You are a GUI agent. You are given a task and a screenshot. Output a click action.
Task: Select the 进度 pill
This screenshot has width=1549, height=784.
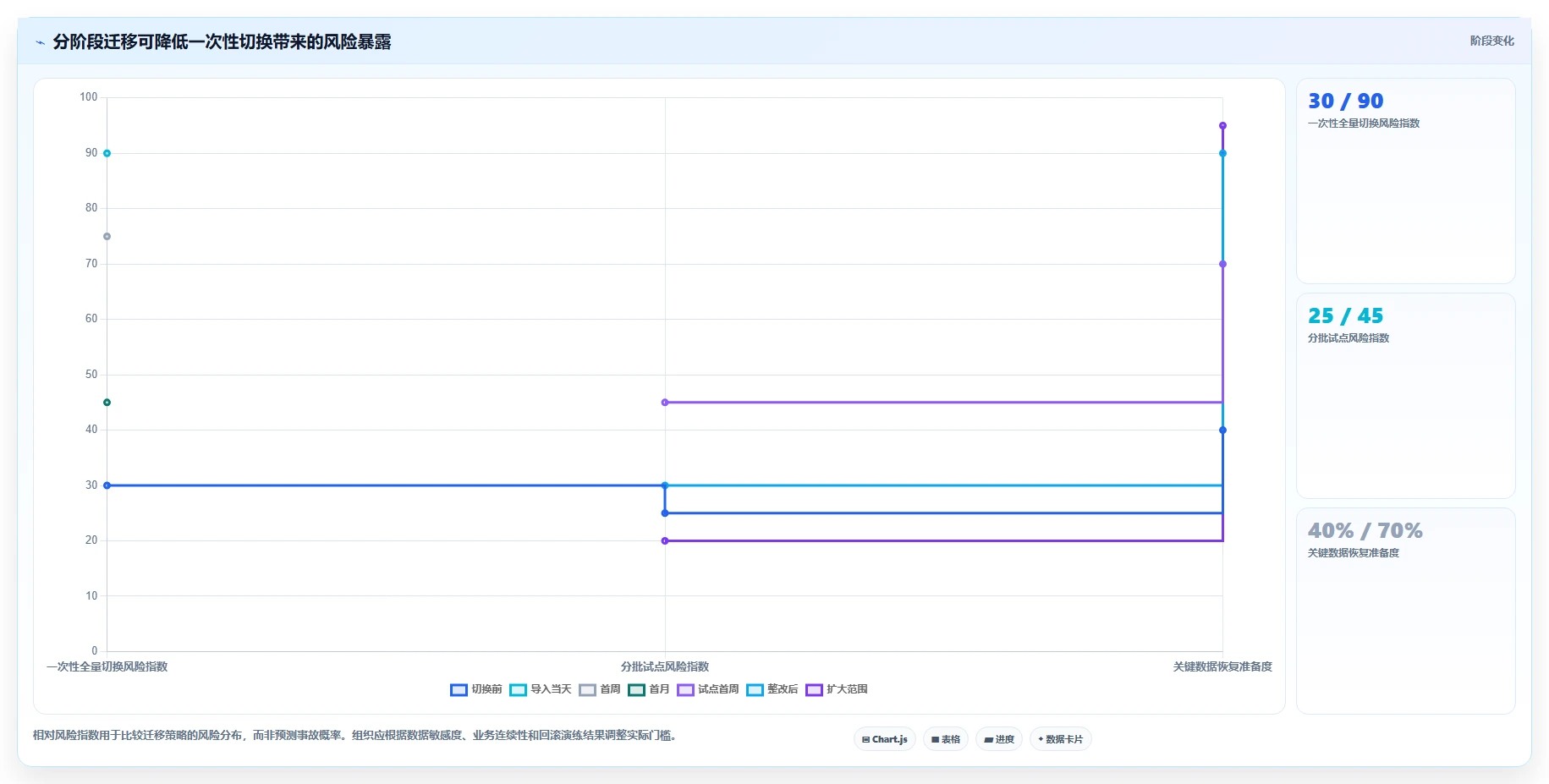[x=999, y=739]
